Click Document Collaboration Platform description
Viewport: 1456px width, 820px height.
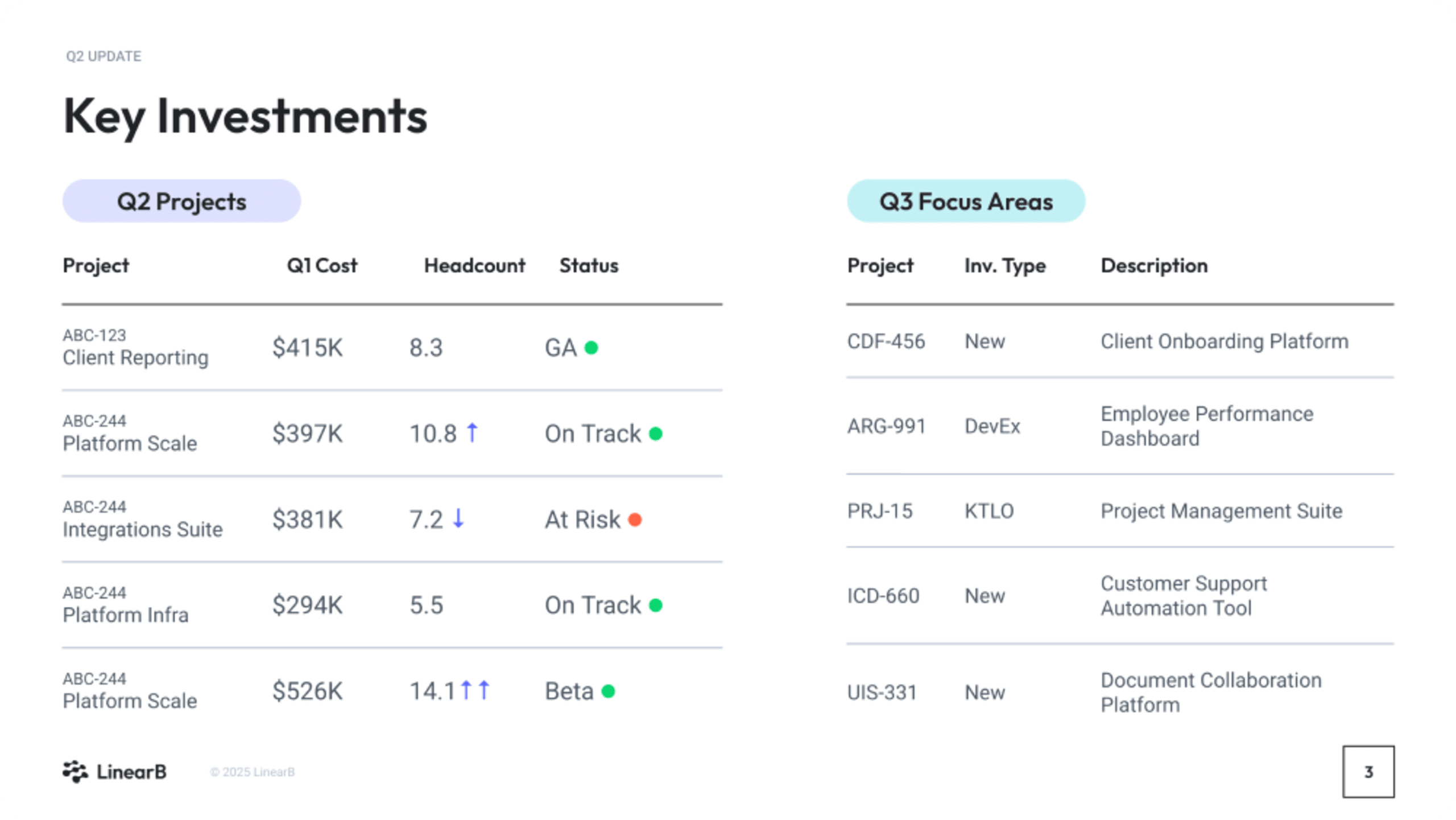coord(1211,693)
